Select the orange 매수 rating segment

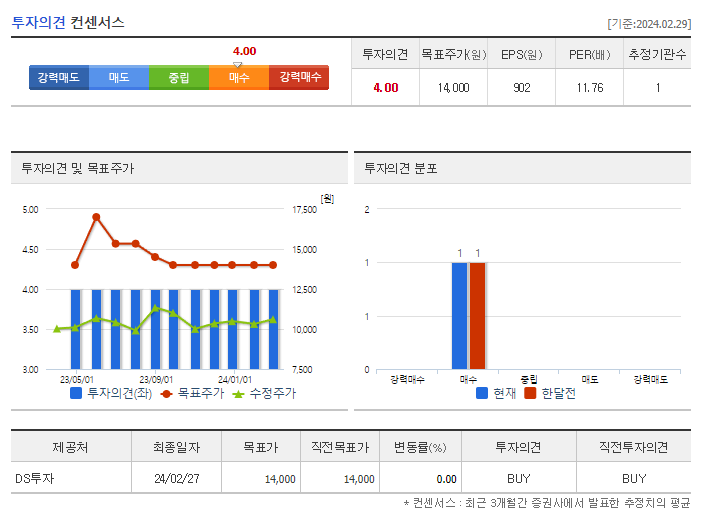point(239,77)
